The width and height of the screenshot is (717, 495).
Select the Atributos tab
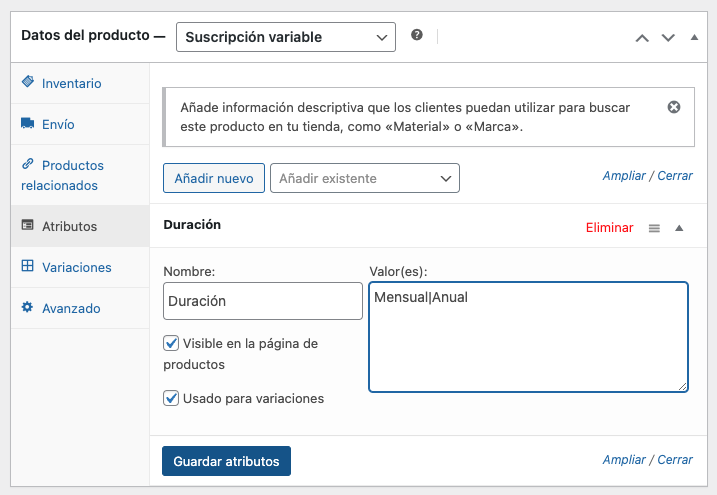(80, 226)
